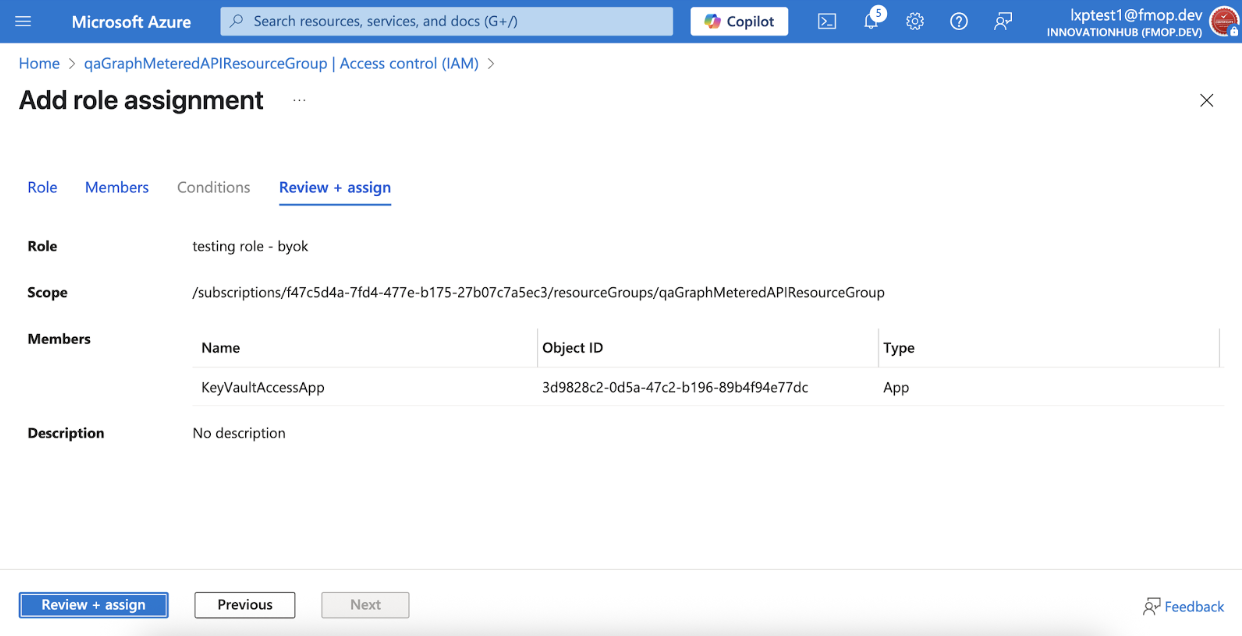Image resolution: width=1242 pixels, height=636 pixels.
Task: Select the Conditions tab
Action: (213, 187)
